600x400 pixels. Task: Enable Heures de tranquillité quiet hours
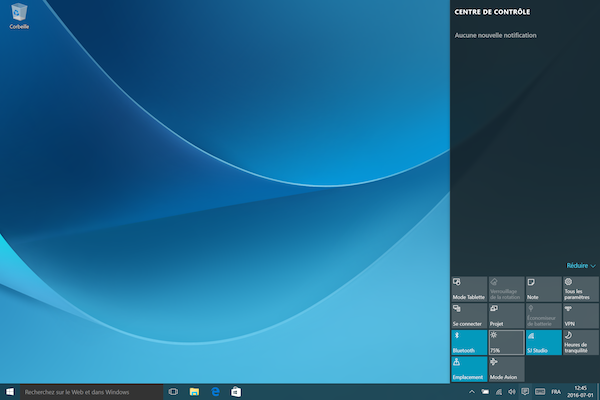click(580, 343)
